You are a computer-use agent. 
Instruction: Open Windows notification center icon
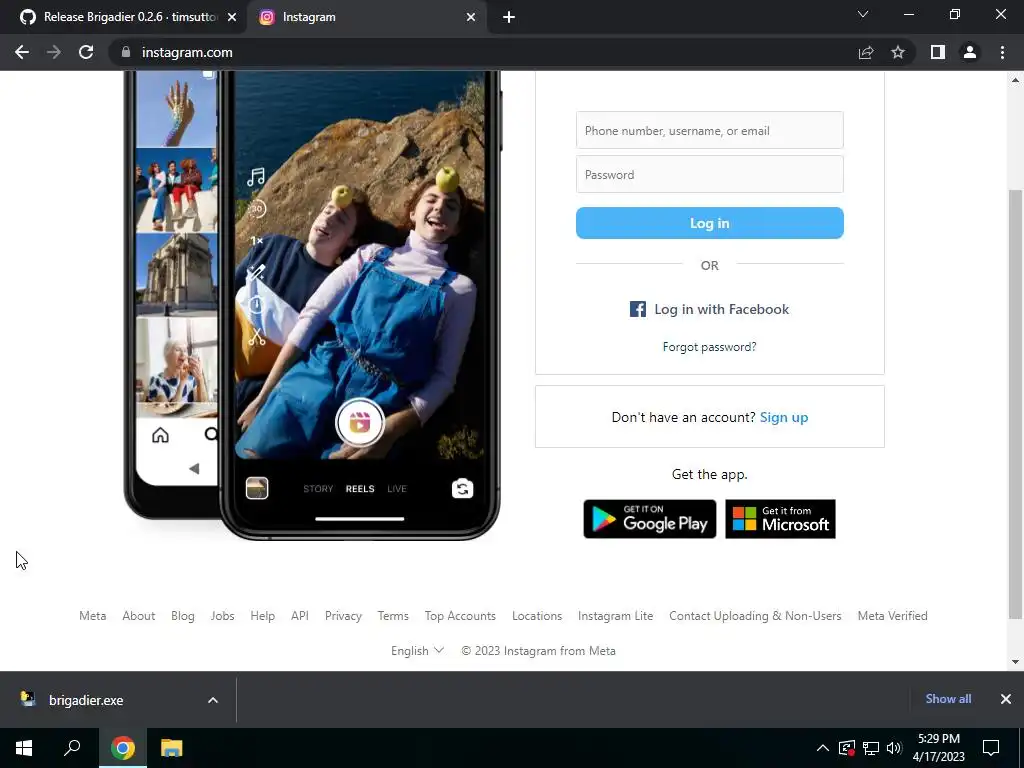point(991,748)
